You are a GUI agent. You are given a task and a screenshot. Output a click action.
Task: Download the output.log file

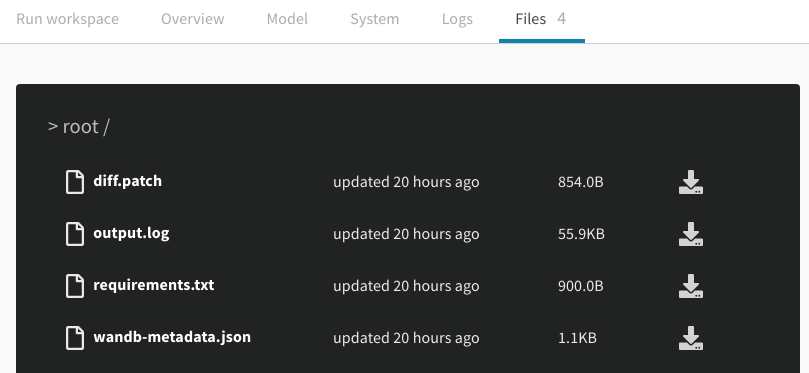pos(691,234)
